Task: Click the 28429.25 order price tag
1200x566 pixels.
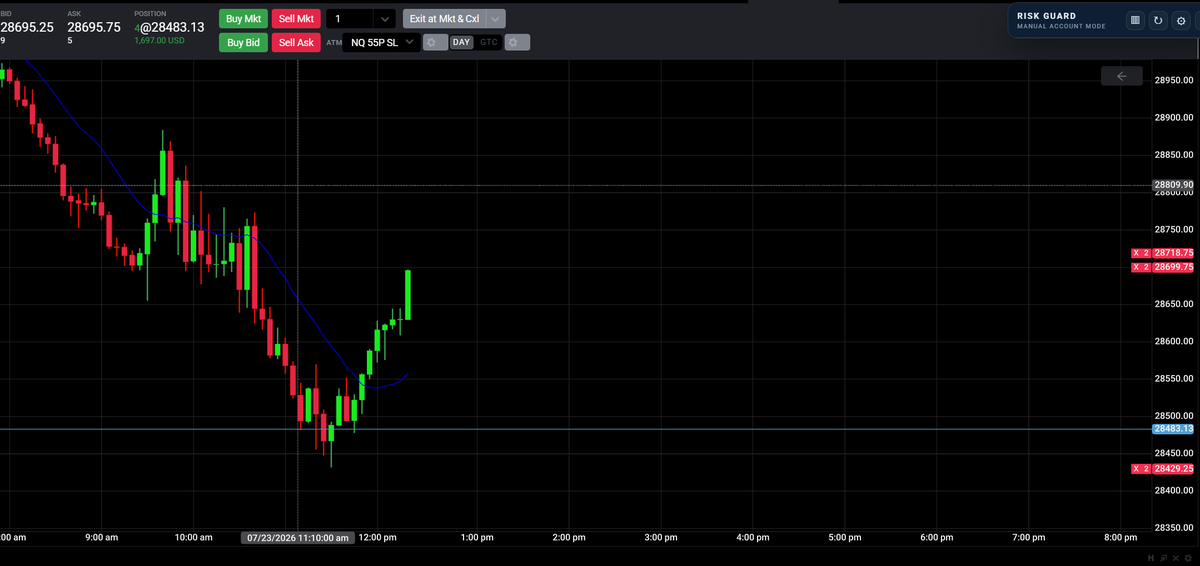Action: click(x=1174, y=469)
